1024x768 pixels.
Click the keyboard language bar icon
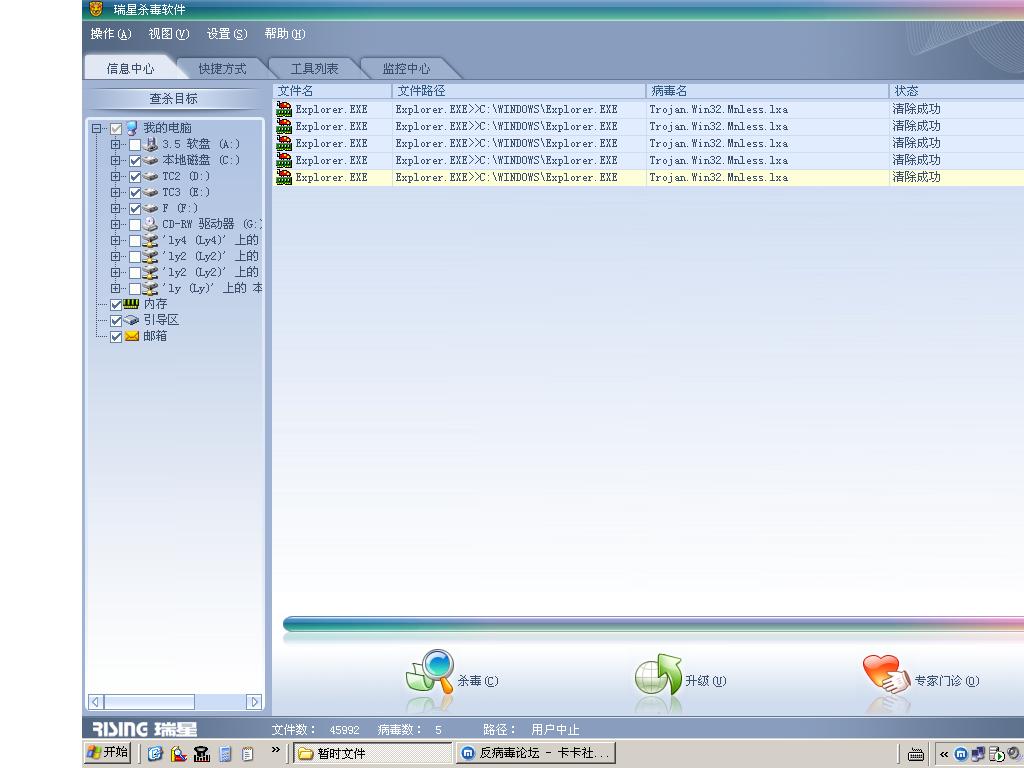click(x=916, y=754)
